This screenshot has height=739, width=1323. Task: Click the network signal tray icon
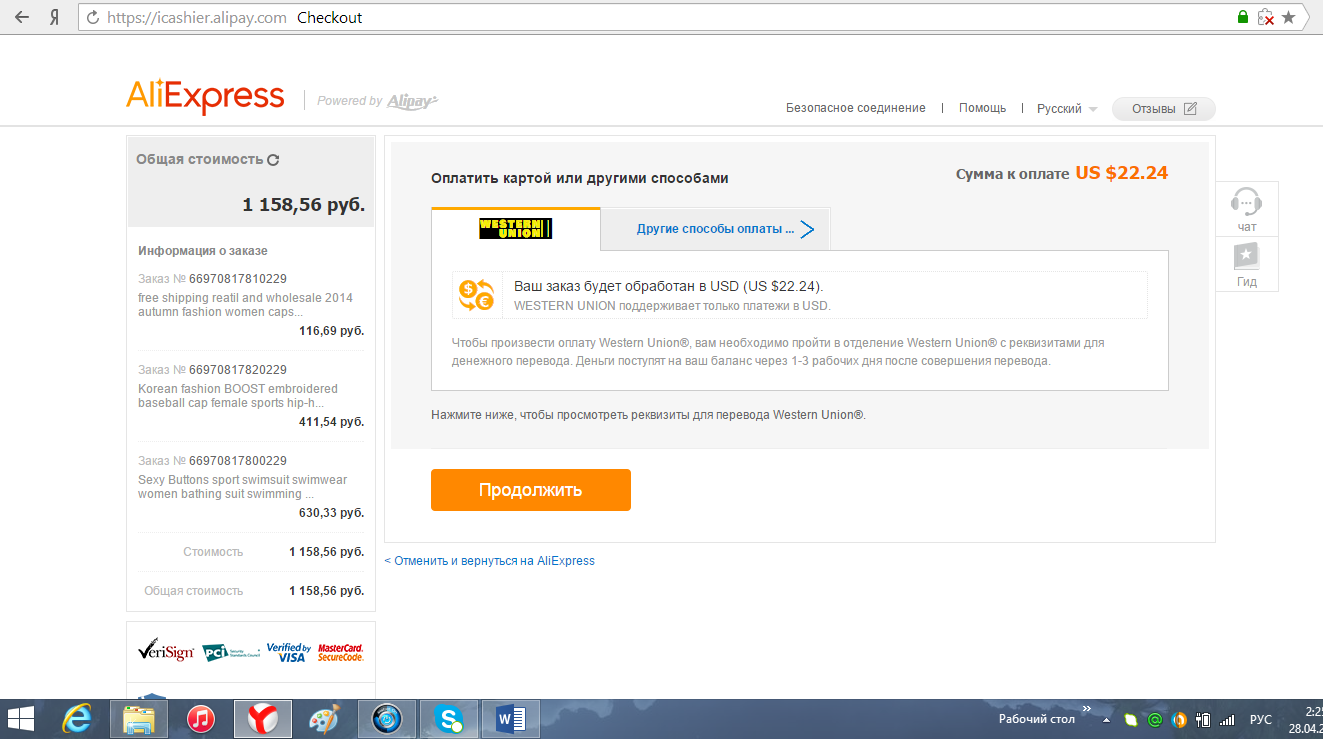[1227, 720]
